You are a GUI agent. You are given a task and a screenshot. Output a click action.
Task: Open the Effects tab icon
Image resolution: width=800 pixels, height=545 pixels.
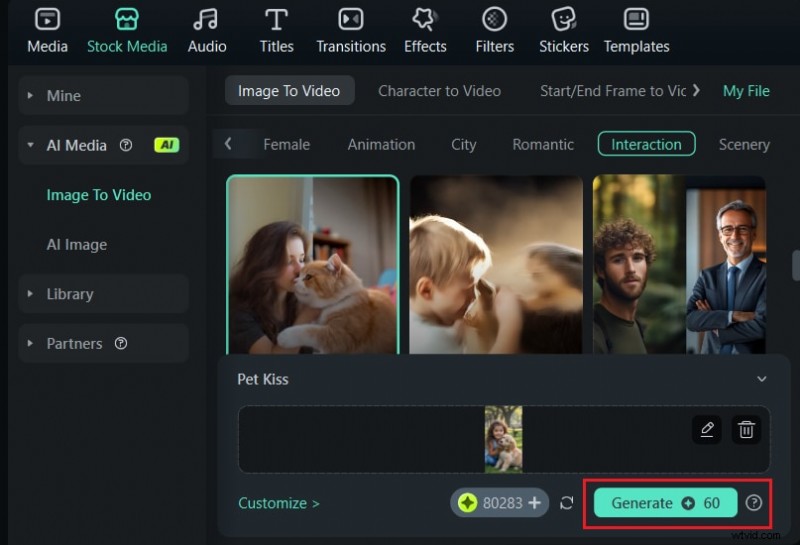[424, 20]
